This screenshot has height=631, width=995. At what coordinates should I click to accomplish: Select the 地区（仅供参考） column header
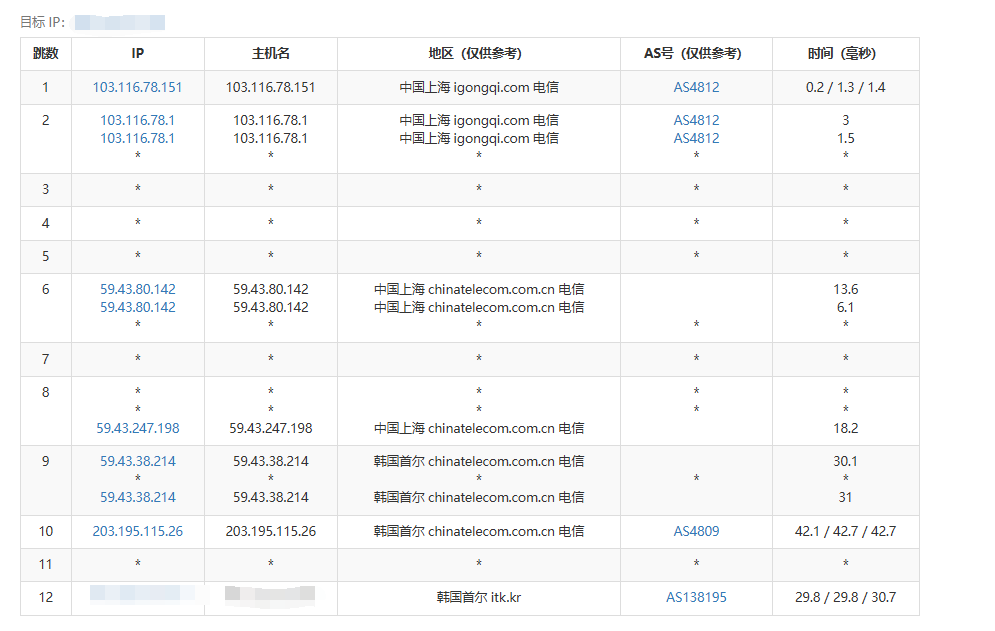pyautogui.click(x=478, y=54)
